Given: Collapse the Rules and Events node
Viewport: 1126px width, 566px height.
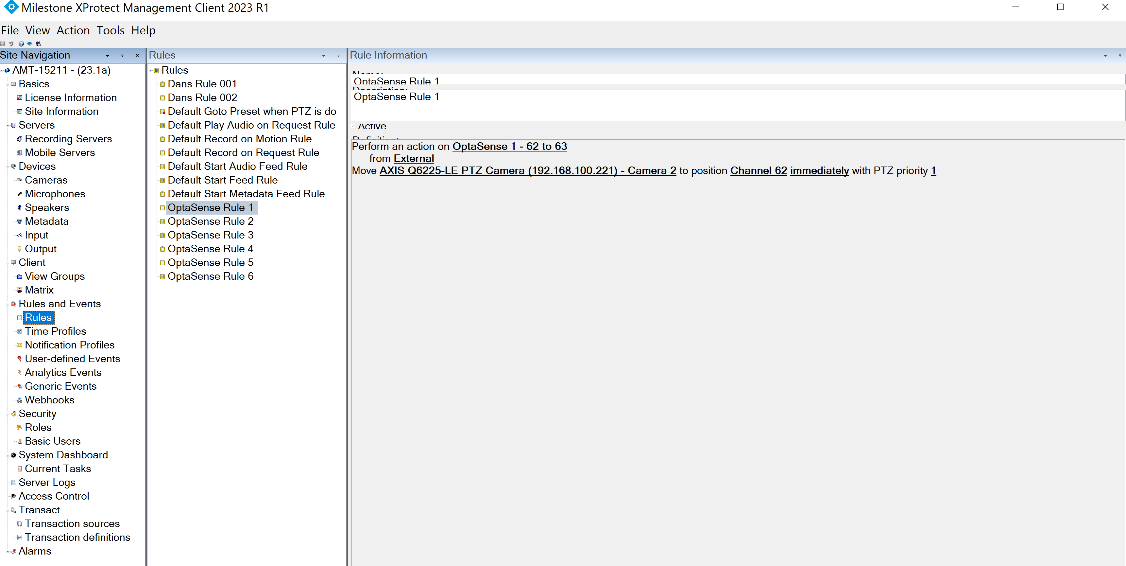Looking at the screenshot, I should coord(12,304).
